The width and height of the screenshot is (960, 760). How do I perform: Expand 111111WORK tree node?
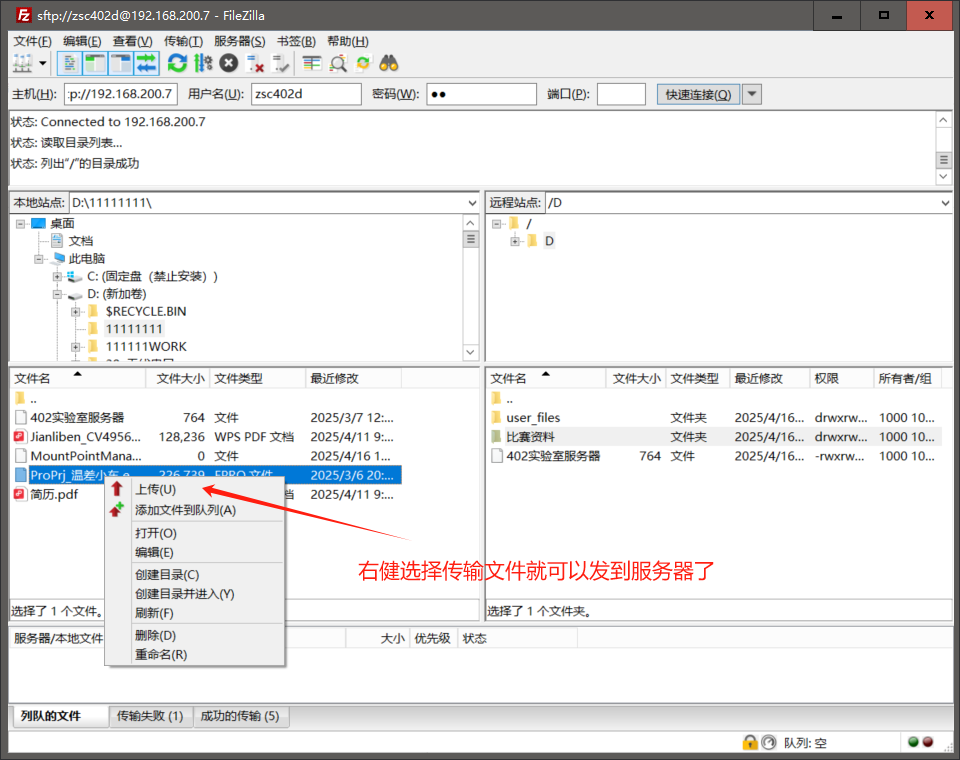75,347
